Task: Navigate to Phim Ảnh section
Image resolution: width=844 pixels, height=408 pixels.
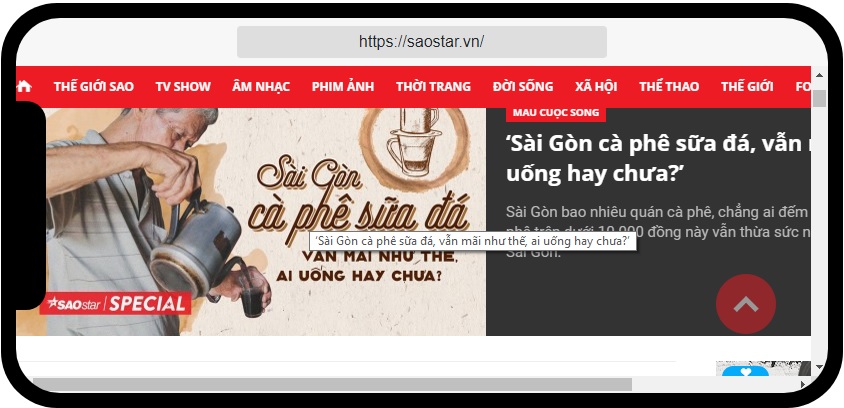Action: (x=343, y=87)
